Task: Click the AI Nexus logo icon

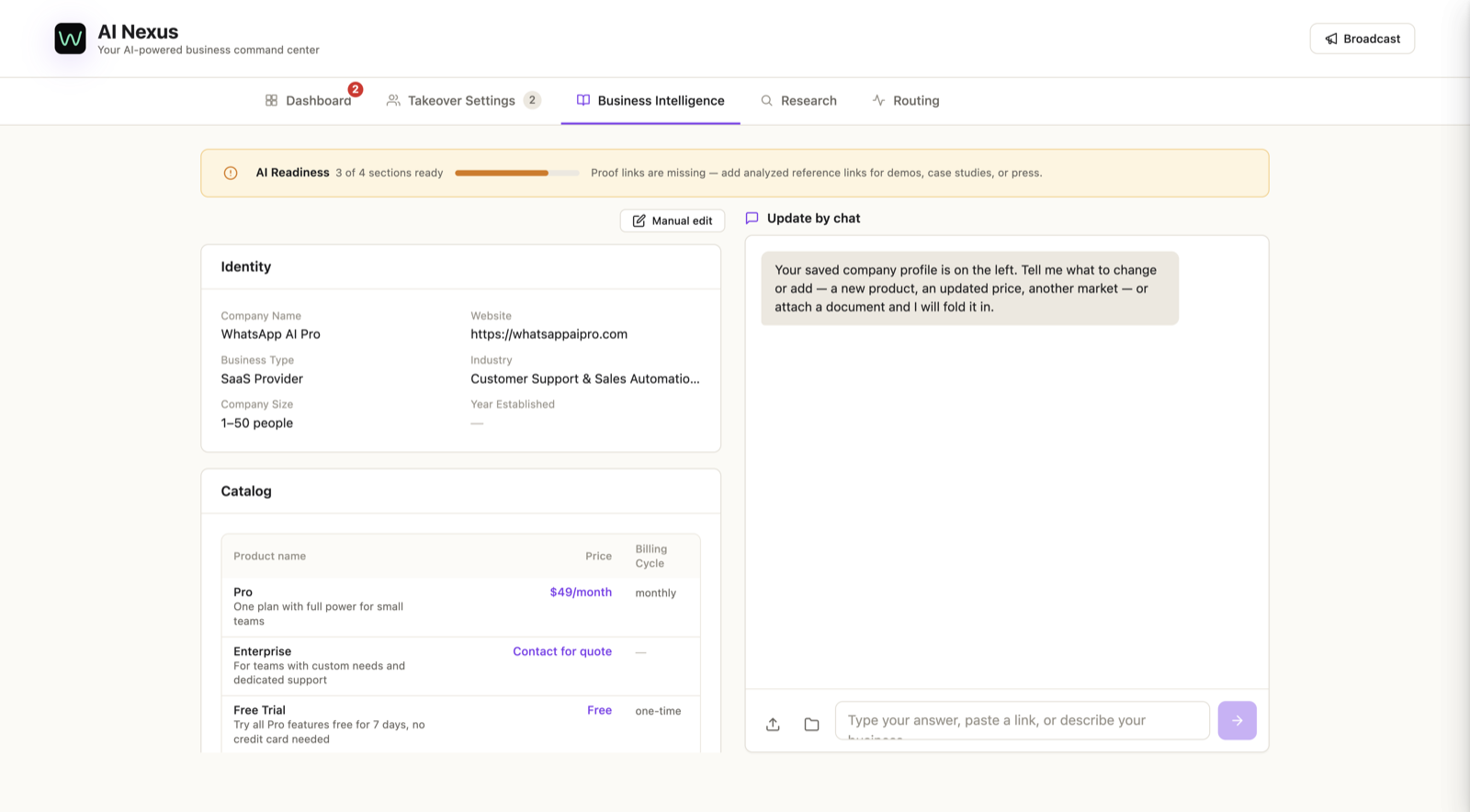Action: (x=70, y=39)
